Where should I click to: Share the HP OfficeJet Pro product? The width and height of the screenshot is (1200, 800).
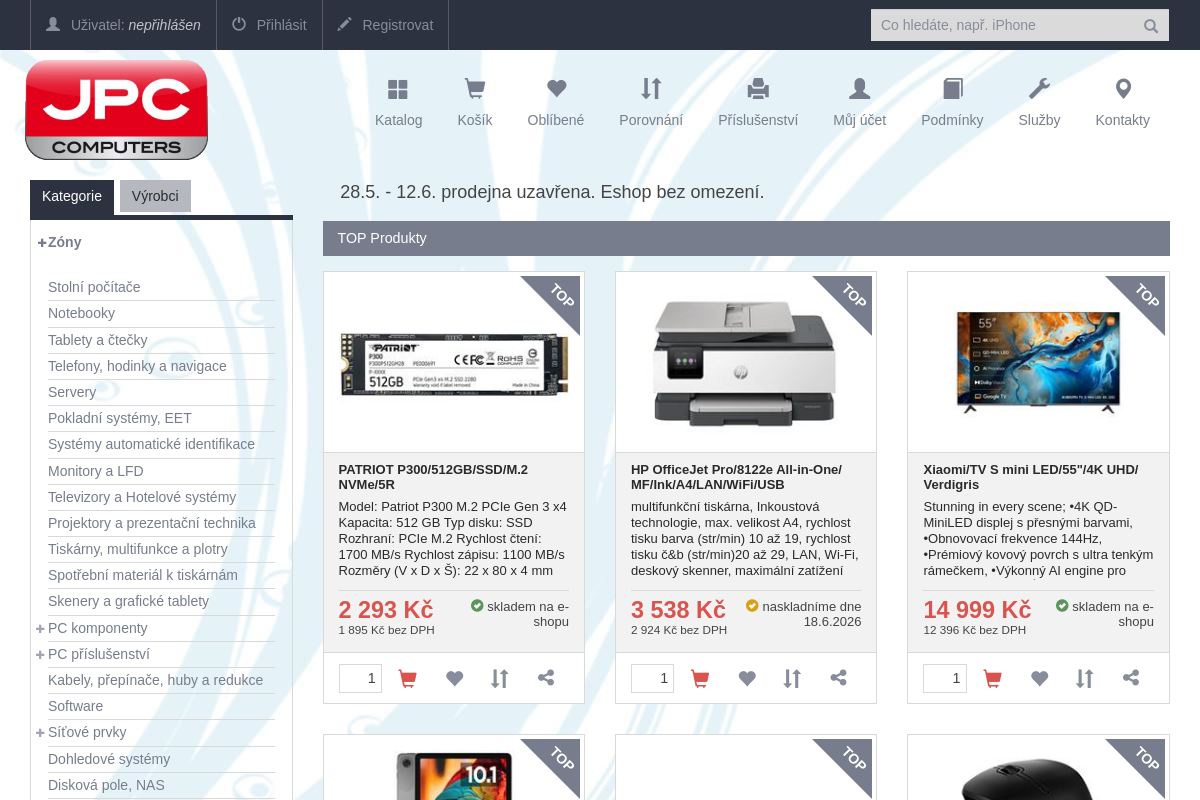pyautogui.click(x=838, y=678)
